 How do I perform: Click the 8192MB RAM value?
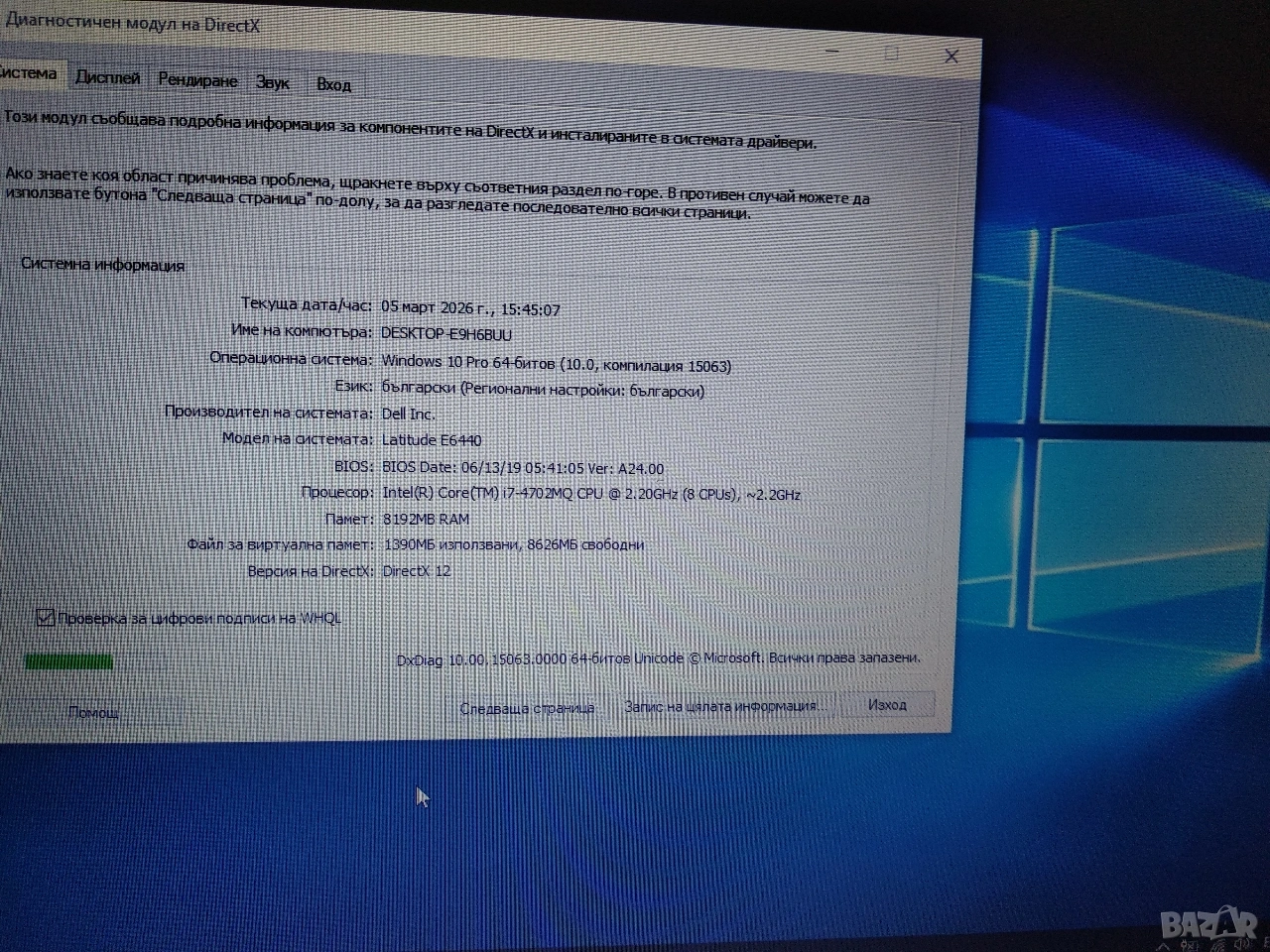click(x=426, y=519)
